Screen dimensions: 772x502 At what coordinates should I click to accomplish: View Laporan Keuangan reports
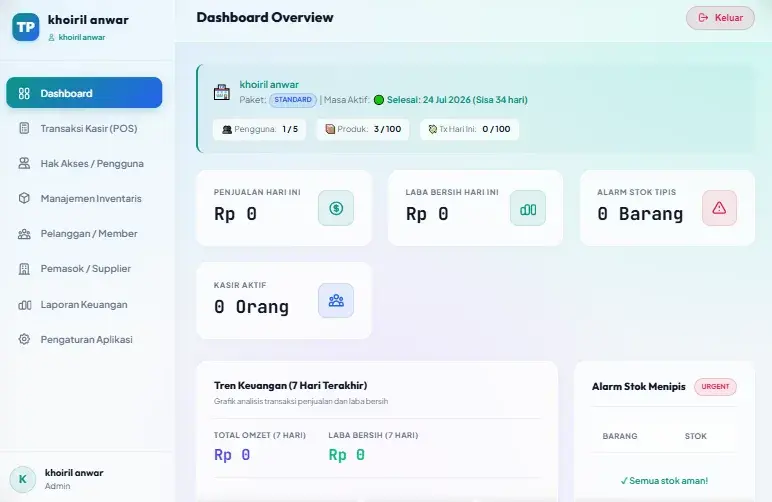coord(84,305)
